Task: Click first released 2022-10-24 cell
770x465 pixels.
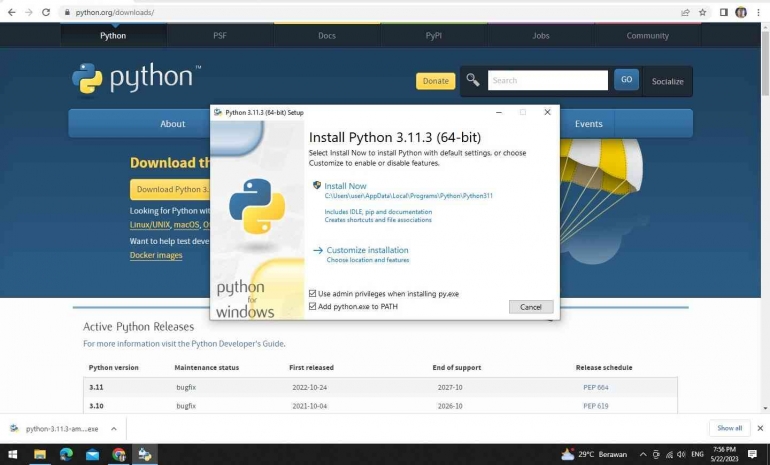Action: point(309,387)
